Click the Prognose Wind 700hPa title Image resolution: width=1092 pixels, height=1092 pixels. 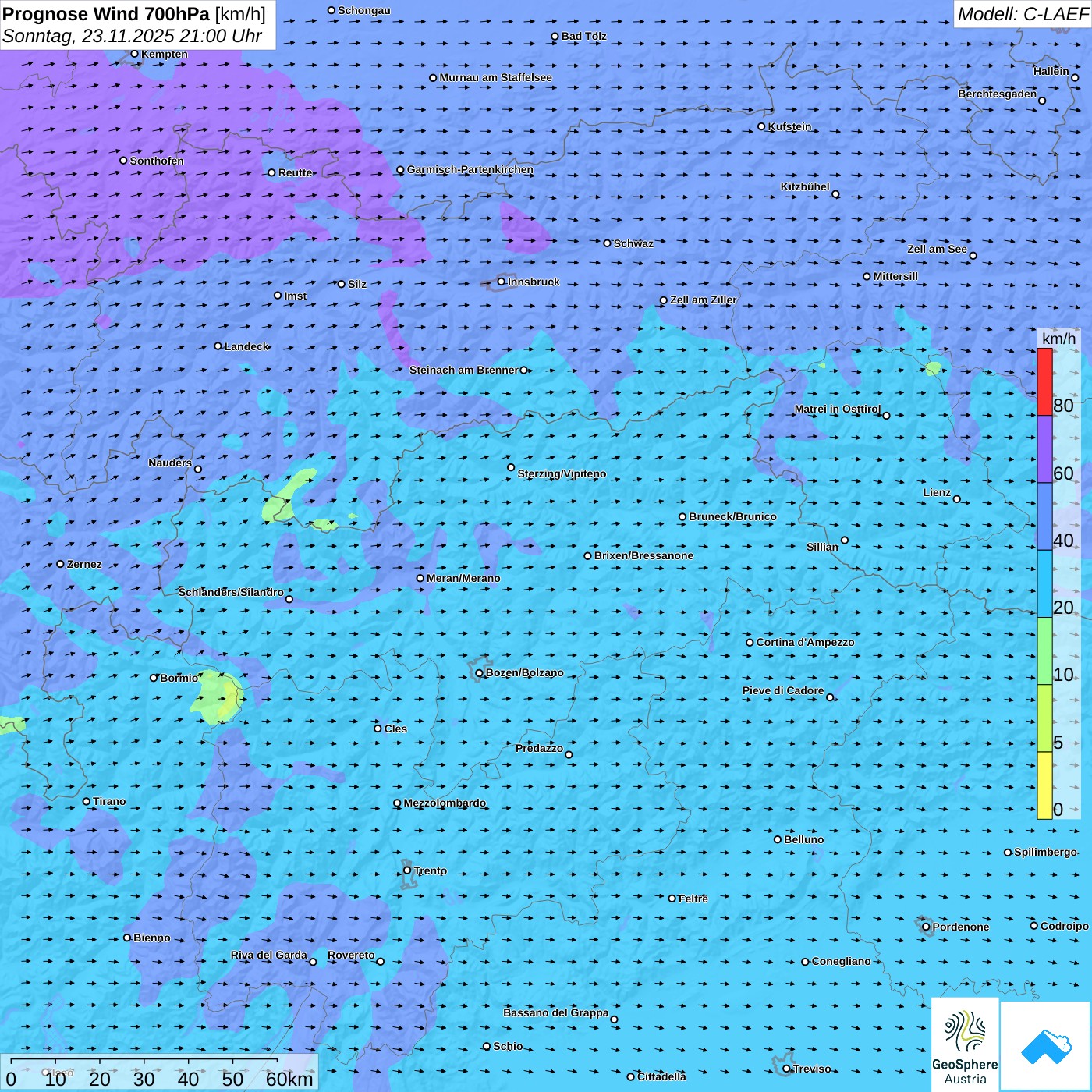pyautogui.click(x=106, y=14)
